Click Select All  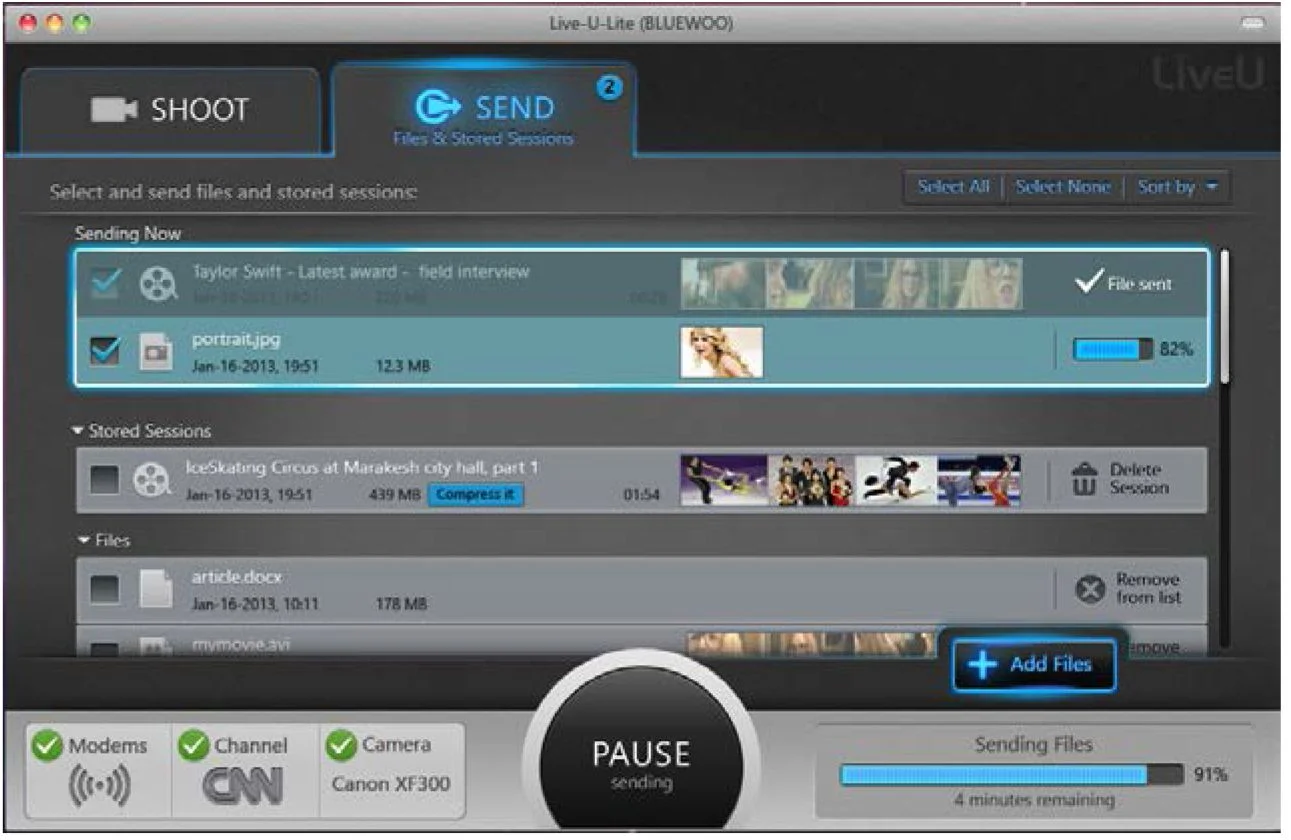tap(953, 187)
